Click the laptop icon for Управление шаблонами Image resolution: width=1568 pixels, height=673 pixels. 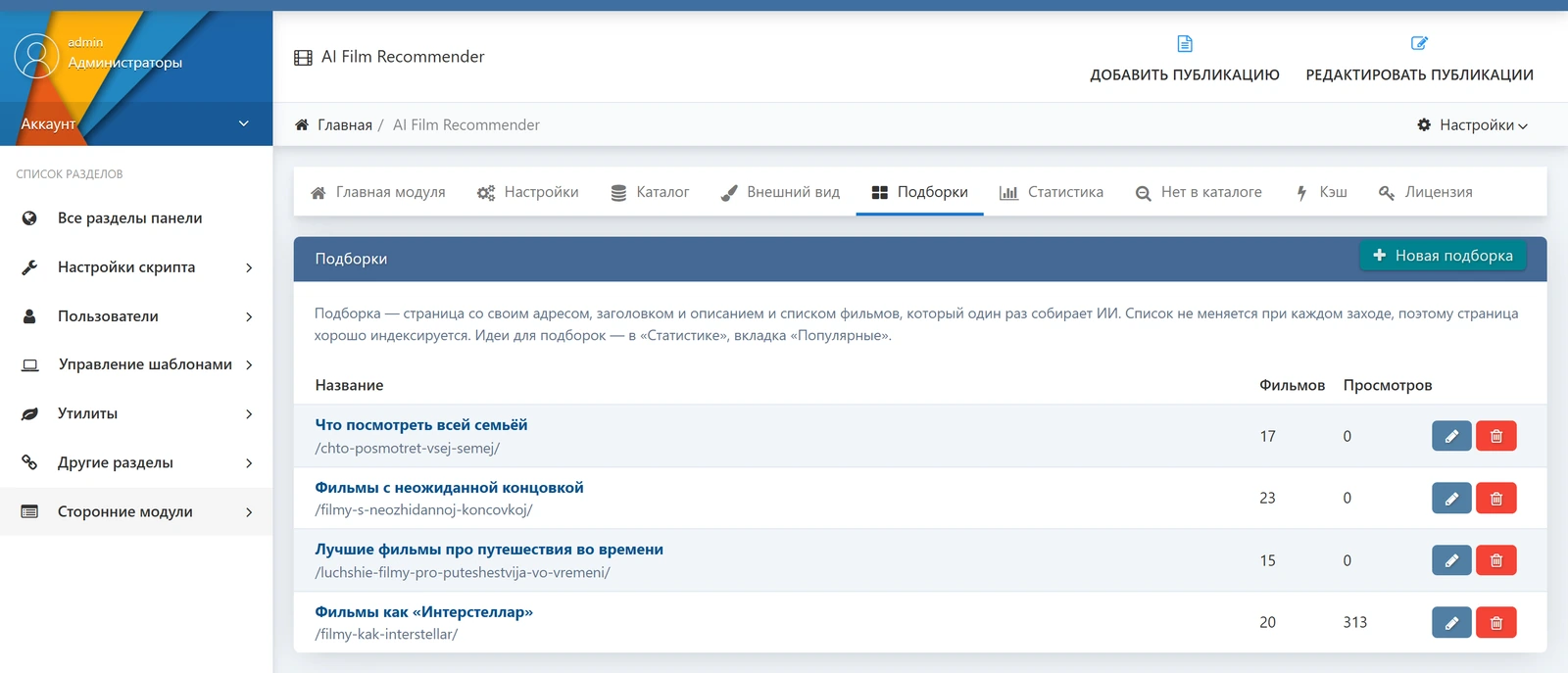(30, 364)
